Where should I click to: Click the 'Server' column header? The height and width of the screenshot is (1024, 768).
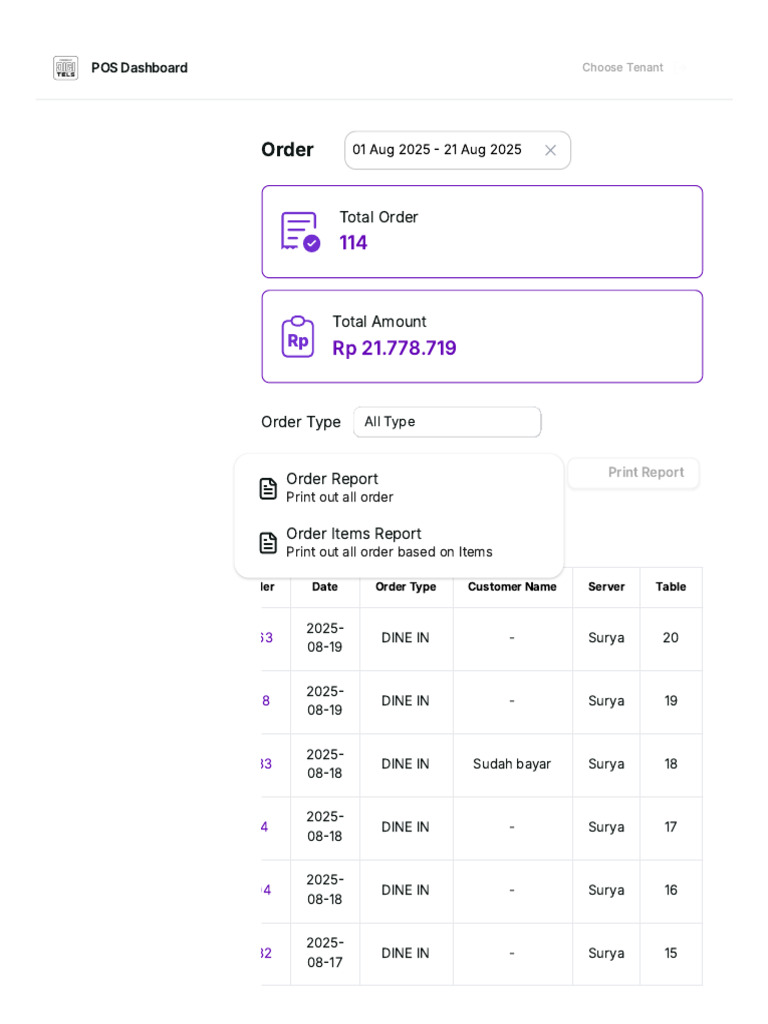[x=606, y=587]
